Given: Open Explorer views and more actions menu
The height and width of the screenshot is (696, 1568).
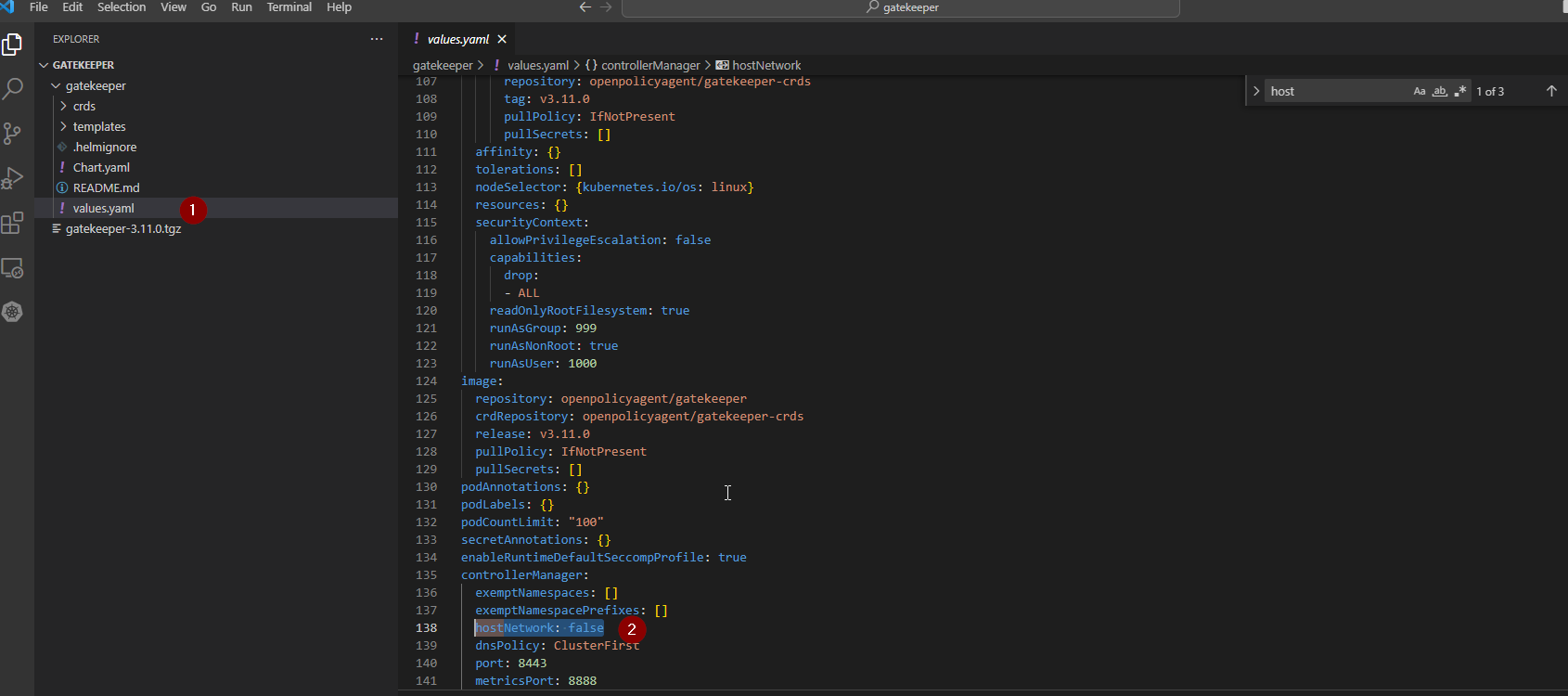Looking at the screenshot, I should point(377,39).
